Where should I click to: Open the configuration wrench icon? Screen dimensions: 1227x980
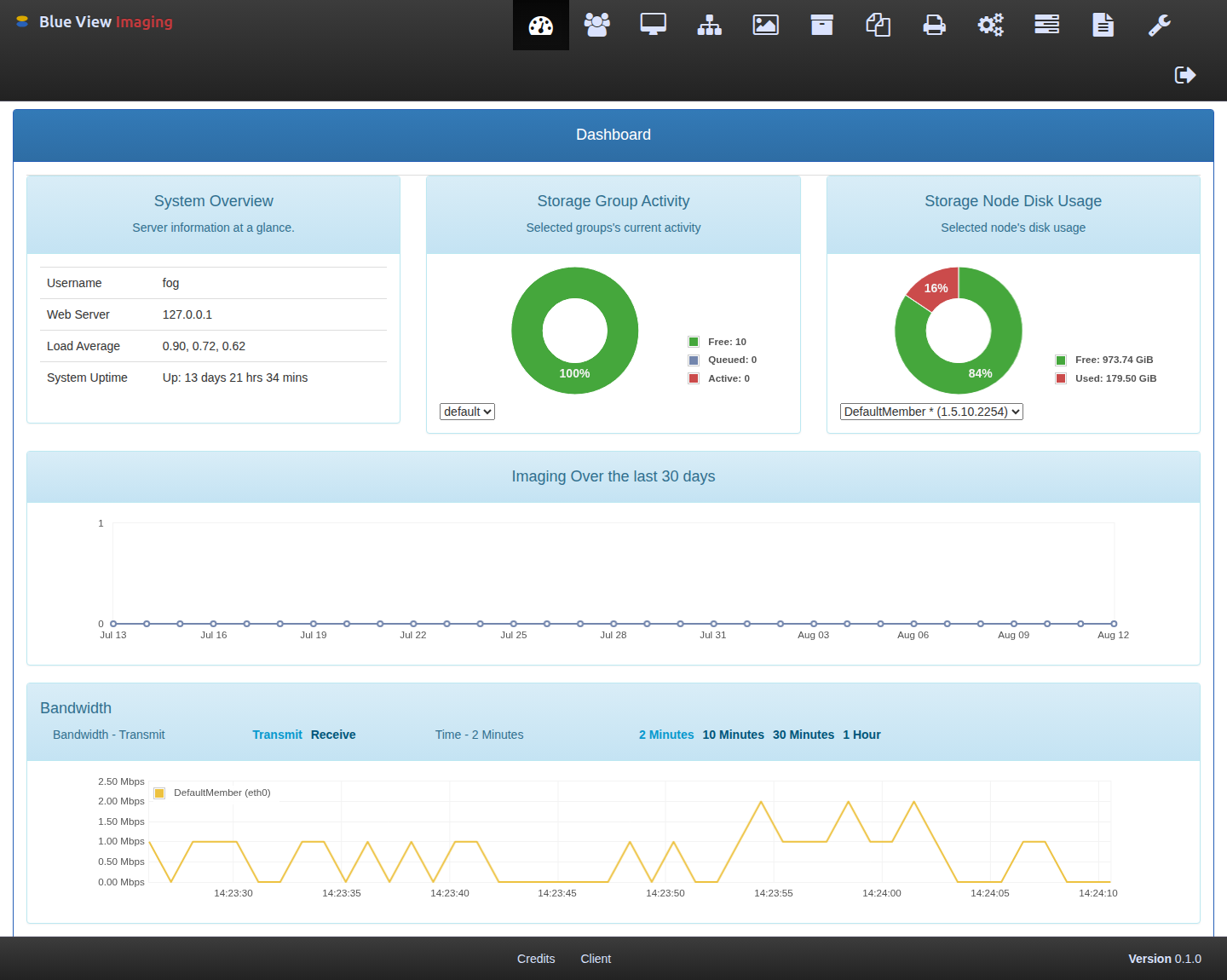(x=1160, y=26)
